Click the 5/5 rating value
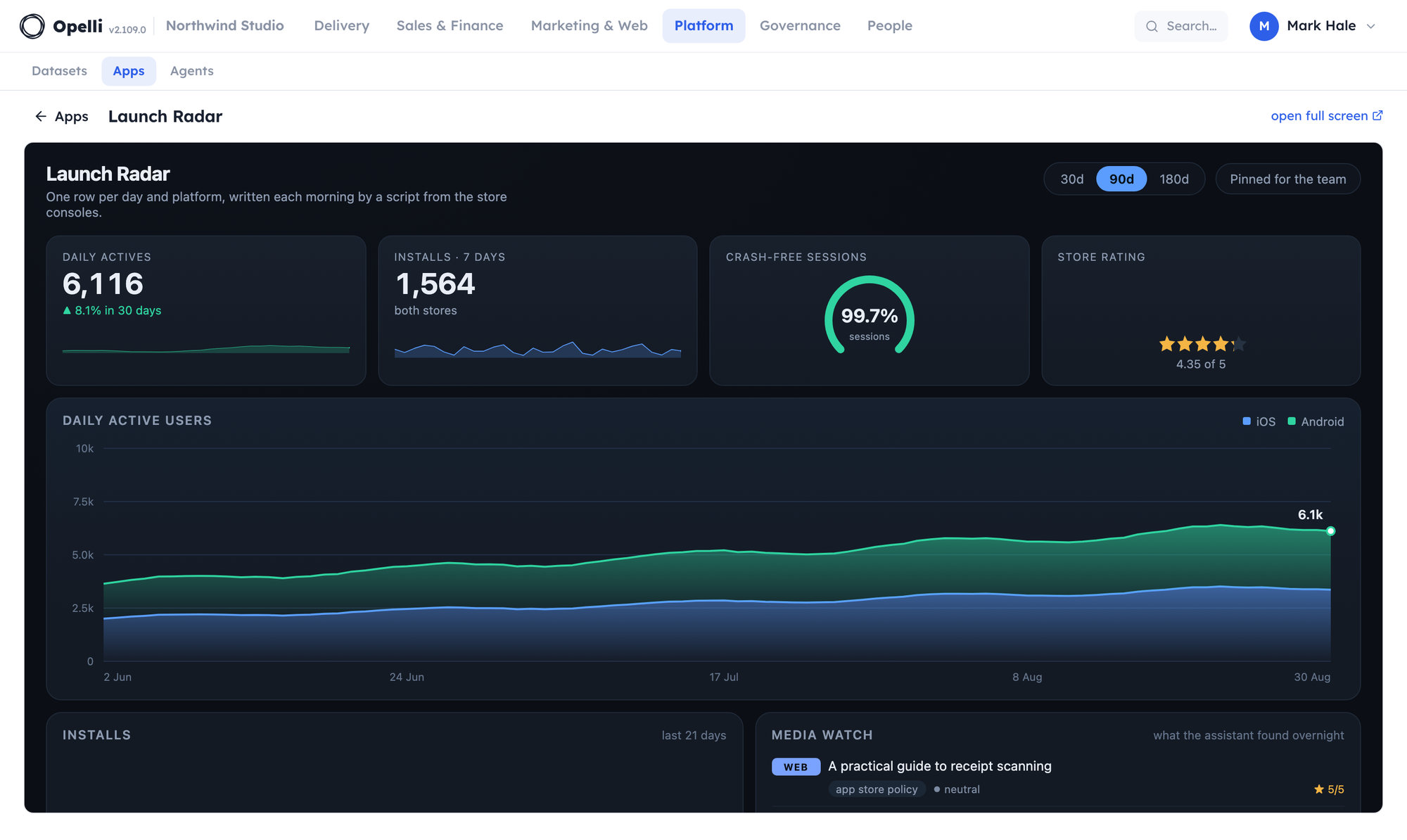Image resolution: width=1407 pixels, height=840 pixels. coord(1335,789)
